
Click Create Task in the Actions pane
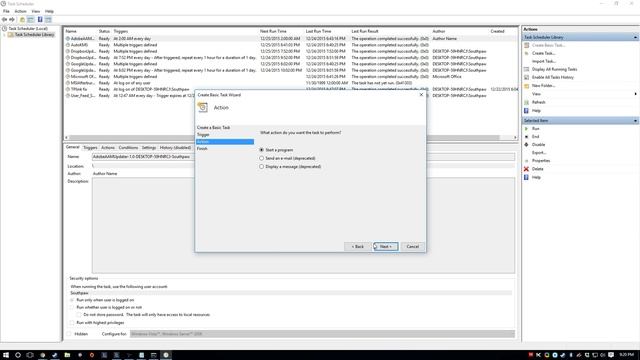tap(543, 53)
